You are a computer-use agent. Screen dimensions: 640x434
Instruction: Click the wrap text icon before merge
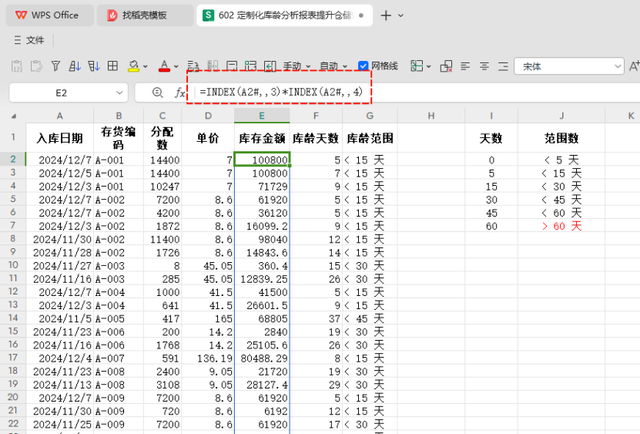click(193, 66)
